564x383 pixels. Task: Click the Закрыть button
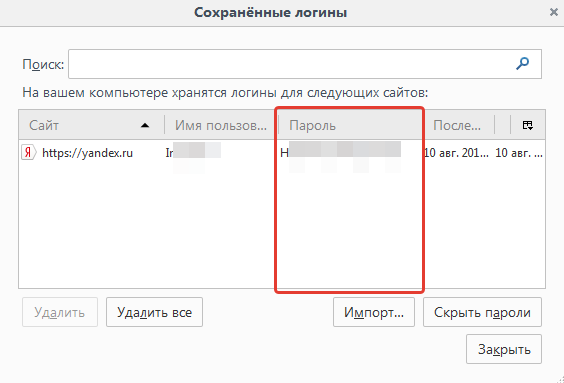tap(504, 349)
